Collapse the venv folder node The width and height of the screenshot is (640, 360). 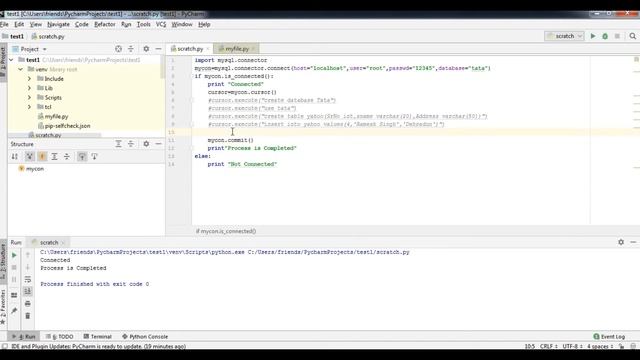click(20, 69)
